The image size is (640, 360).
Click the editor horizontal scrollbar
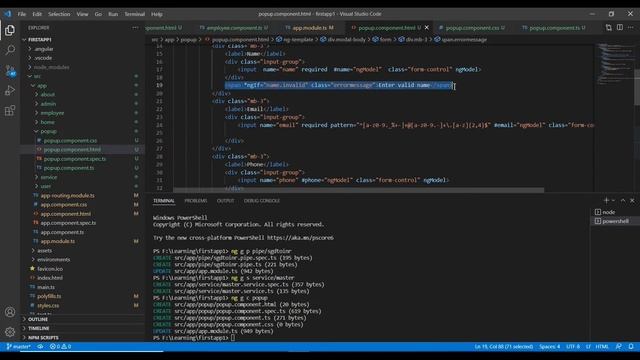coord(358,190)
